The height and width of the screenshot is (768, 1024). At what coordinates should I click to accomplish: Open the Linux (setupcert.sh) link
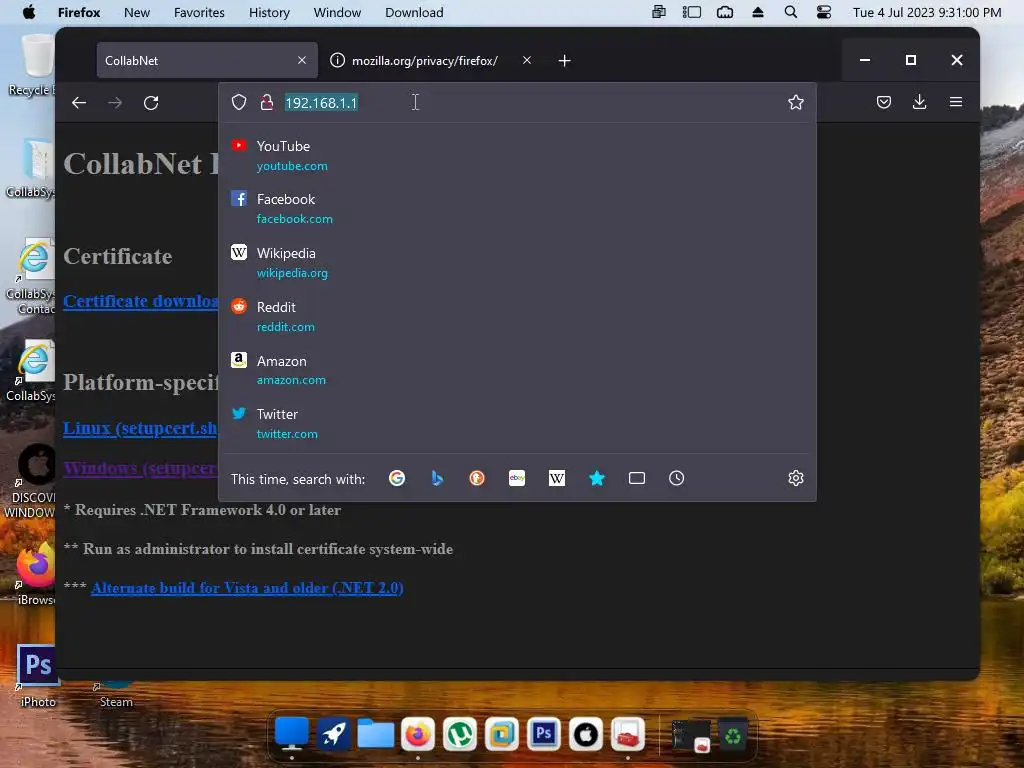140,428
